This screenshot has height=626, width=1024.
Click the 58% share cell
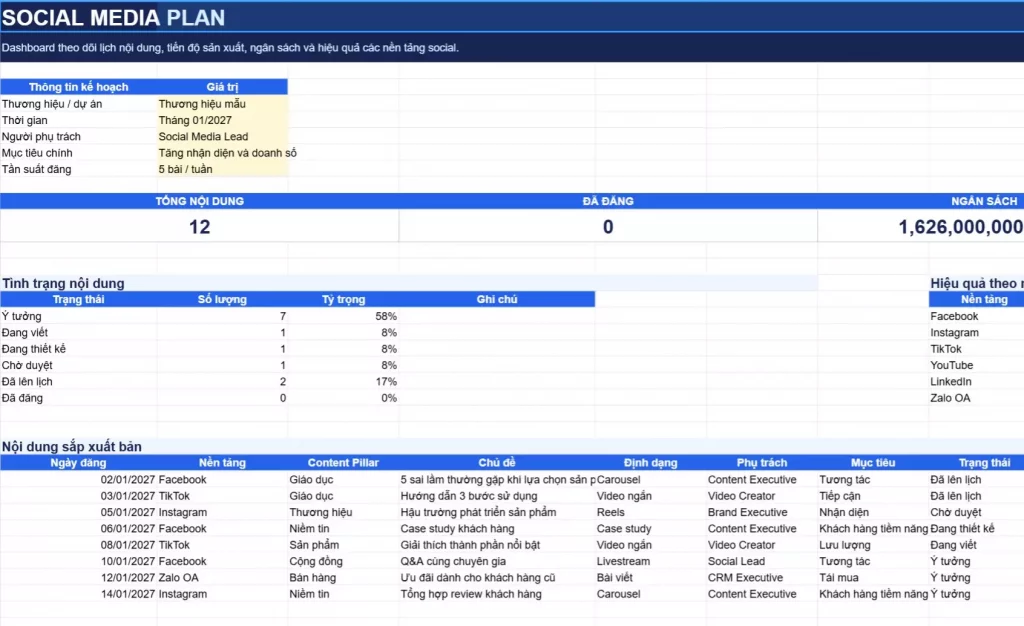pos(343,316)
